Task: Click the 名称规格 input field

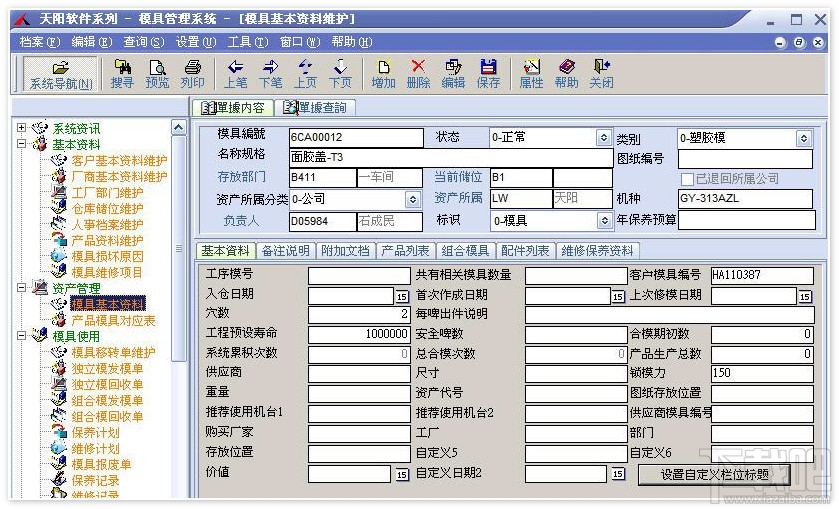Action: [x=451, y=157]
